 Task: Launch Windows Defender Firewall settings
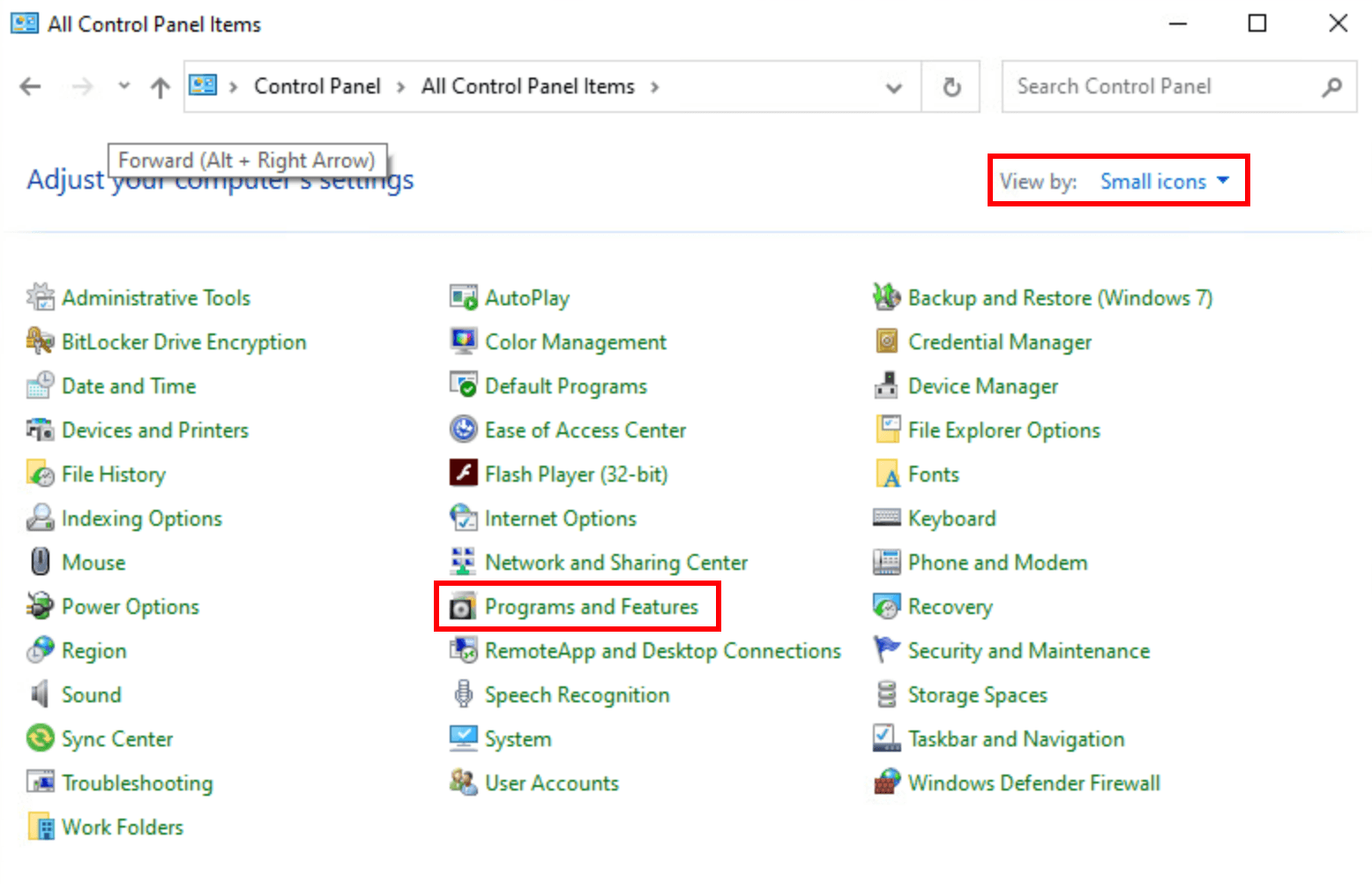[x=1033, y=783]
